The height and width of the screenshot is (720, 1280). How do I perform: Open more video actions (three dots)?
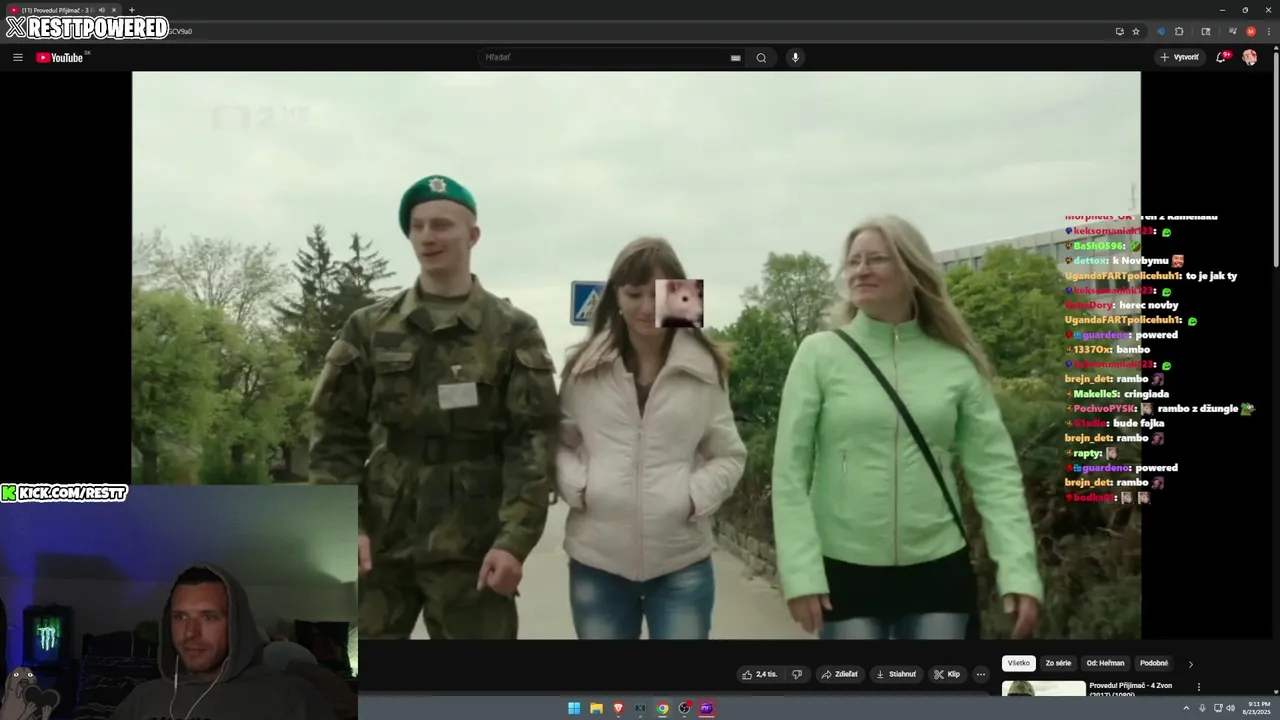point(981,674)
